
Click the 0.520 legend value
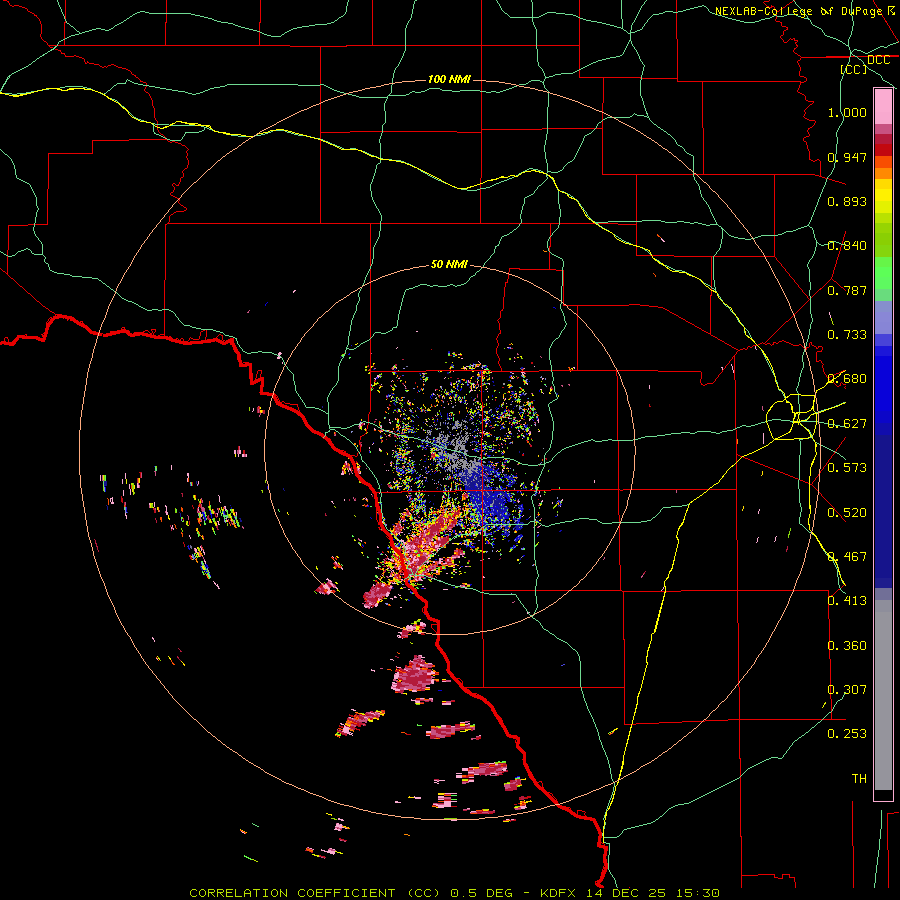pyautogui.click(x=847, y=513)
